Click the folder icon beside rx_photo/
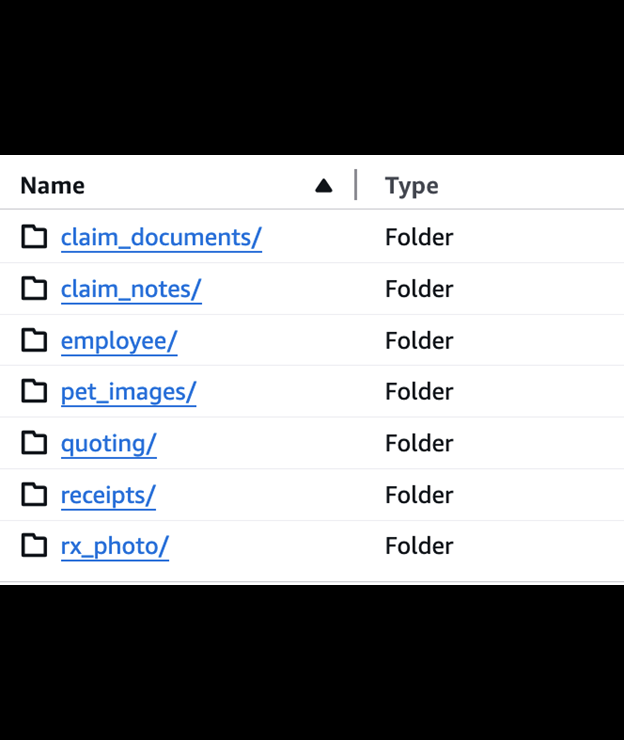 point(35,546)
